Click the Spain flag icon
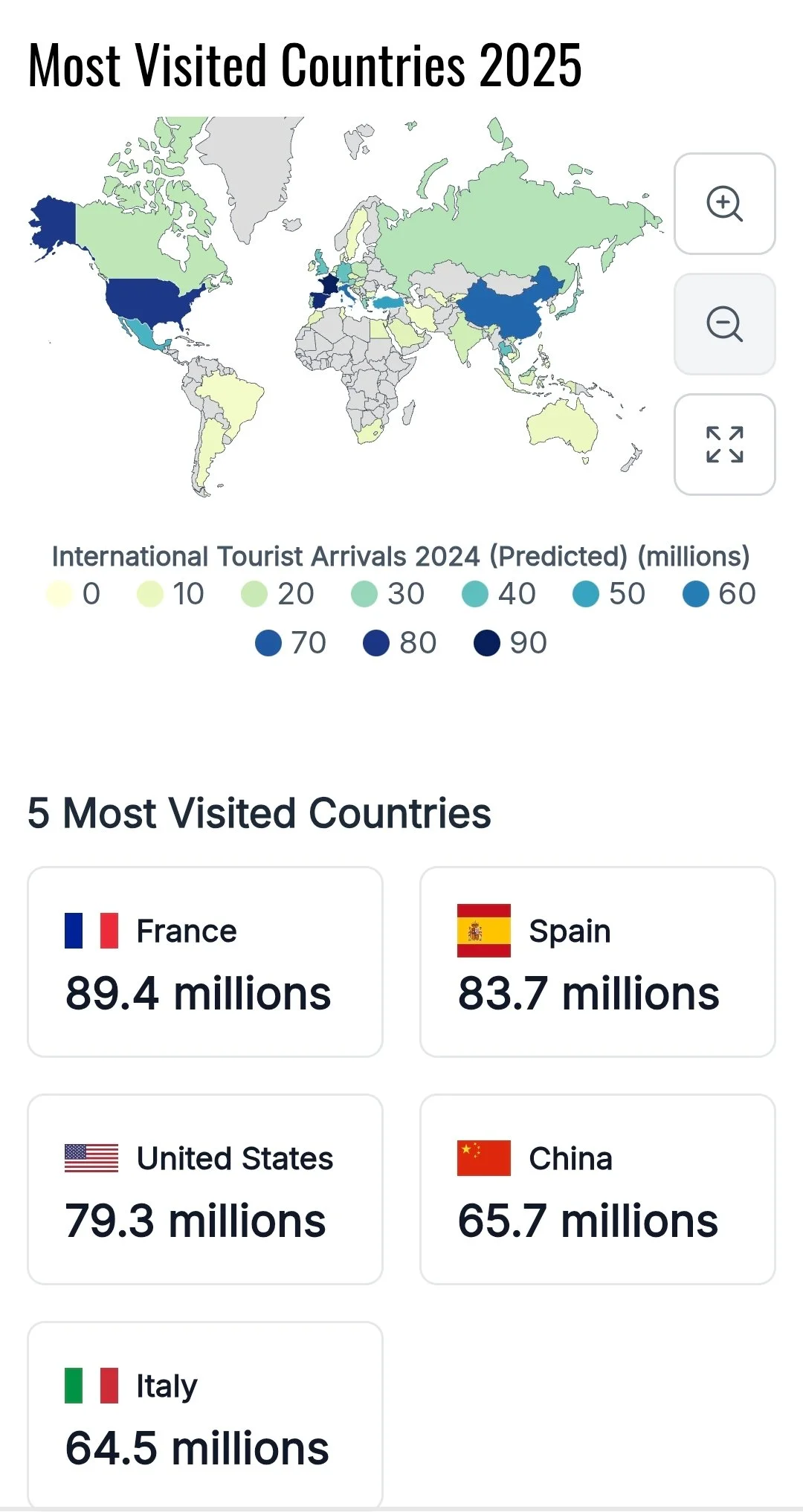Image resolution: width=803 pixels, height=1512 pixels. [x=484, y=931]
